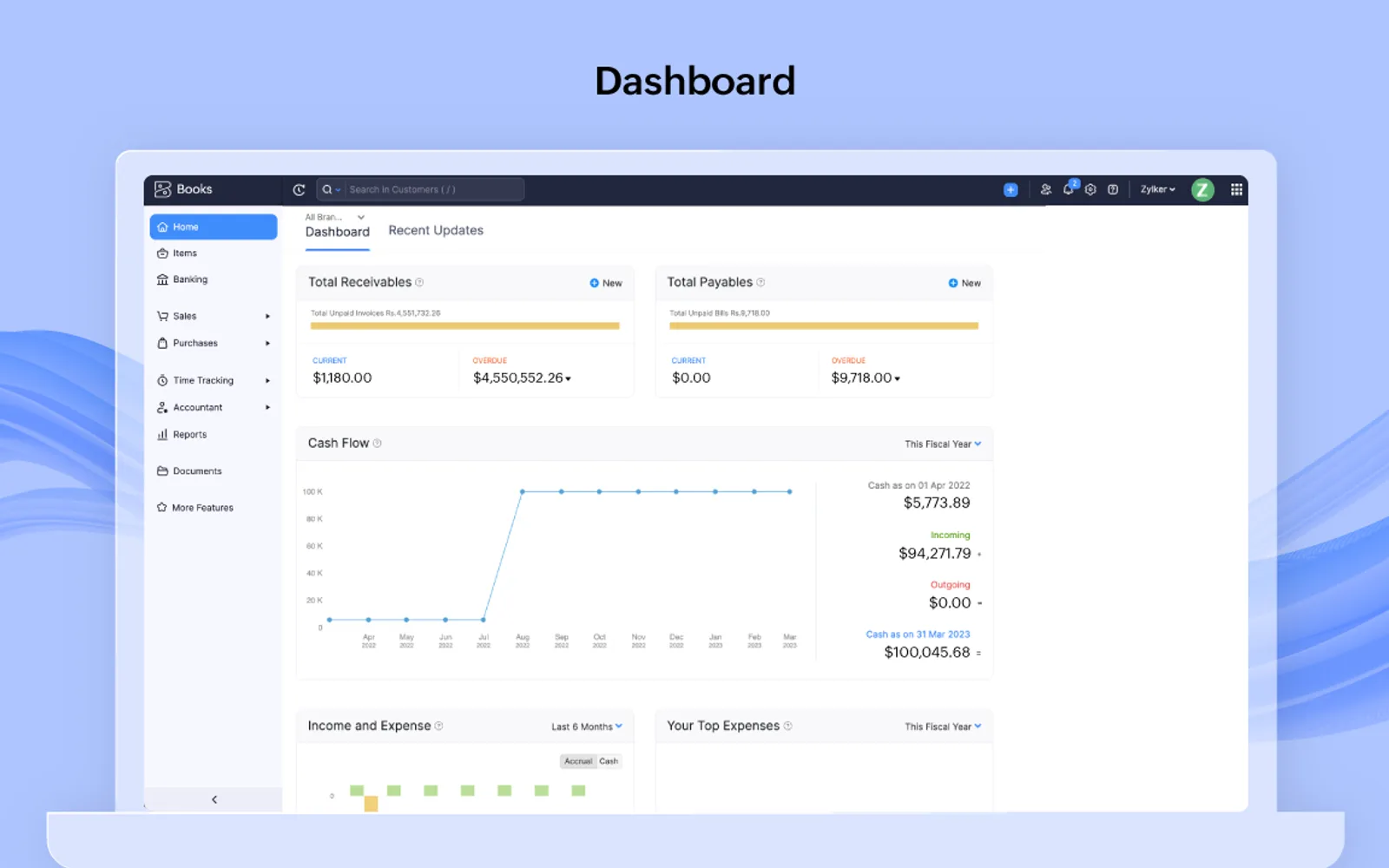Expand the Purchases submenu arrow
1389x868 pixels.
click(x=267, y=344)
